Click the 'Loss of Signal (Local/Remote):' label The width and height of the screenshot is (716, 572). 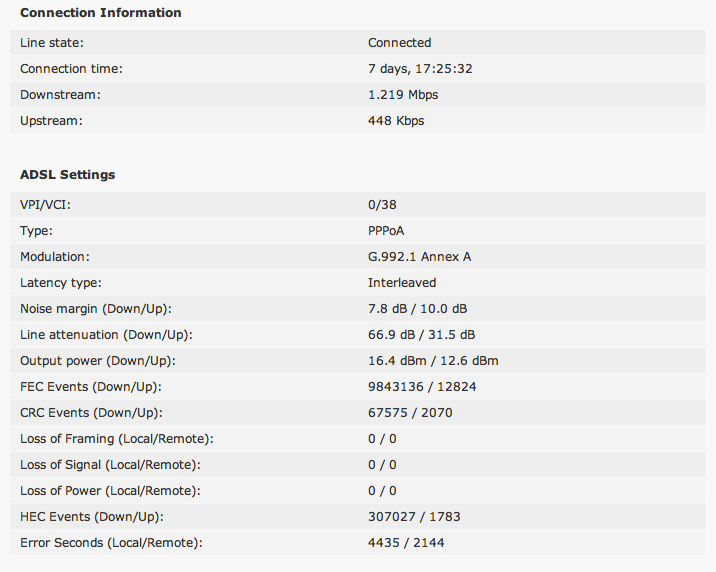(x=111, y=465)
